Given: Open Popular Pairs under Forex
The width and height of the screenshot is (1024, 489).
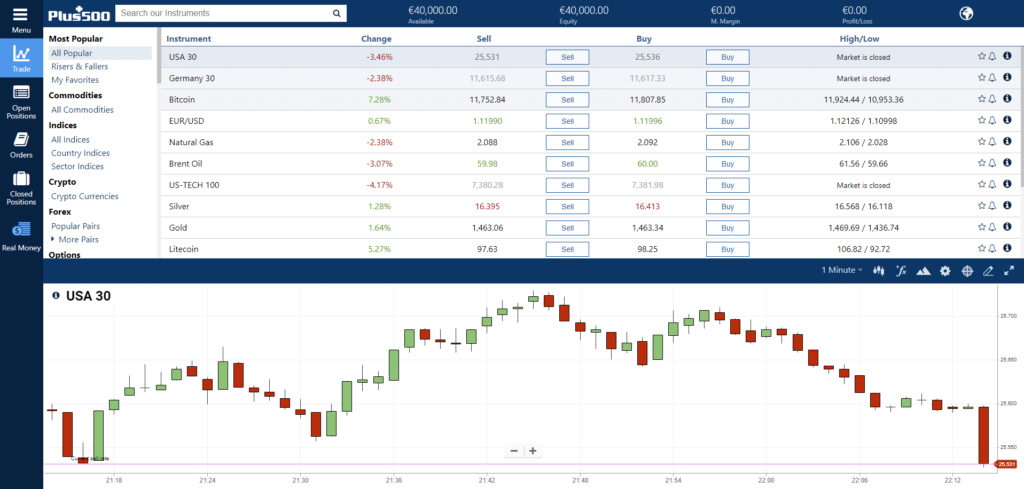Looking at the screenshot, I should coord(76,227).
